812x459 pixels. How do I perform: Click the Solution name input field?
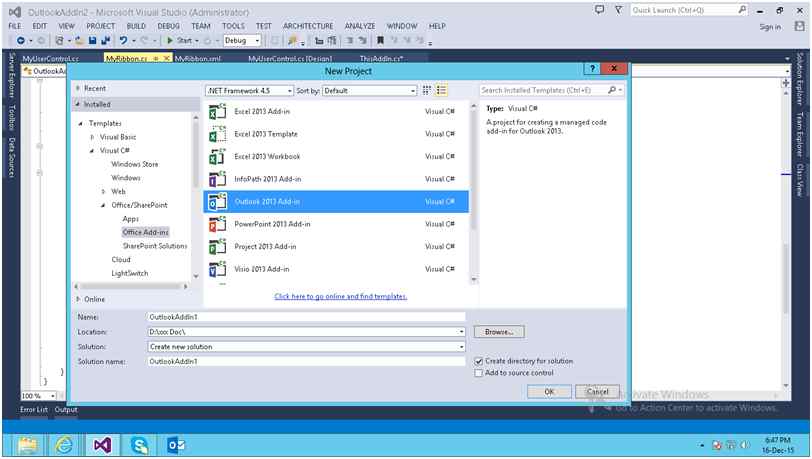pyautogui.click(x=306, y=361)
